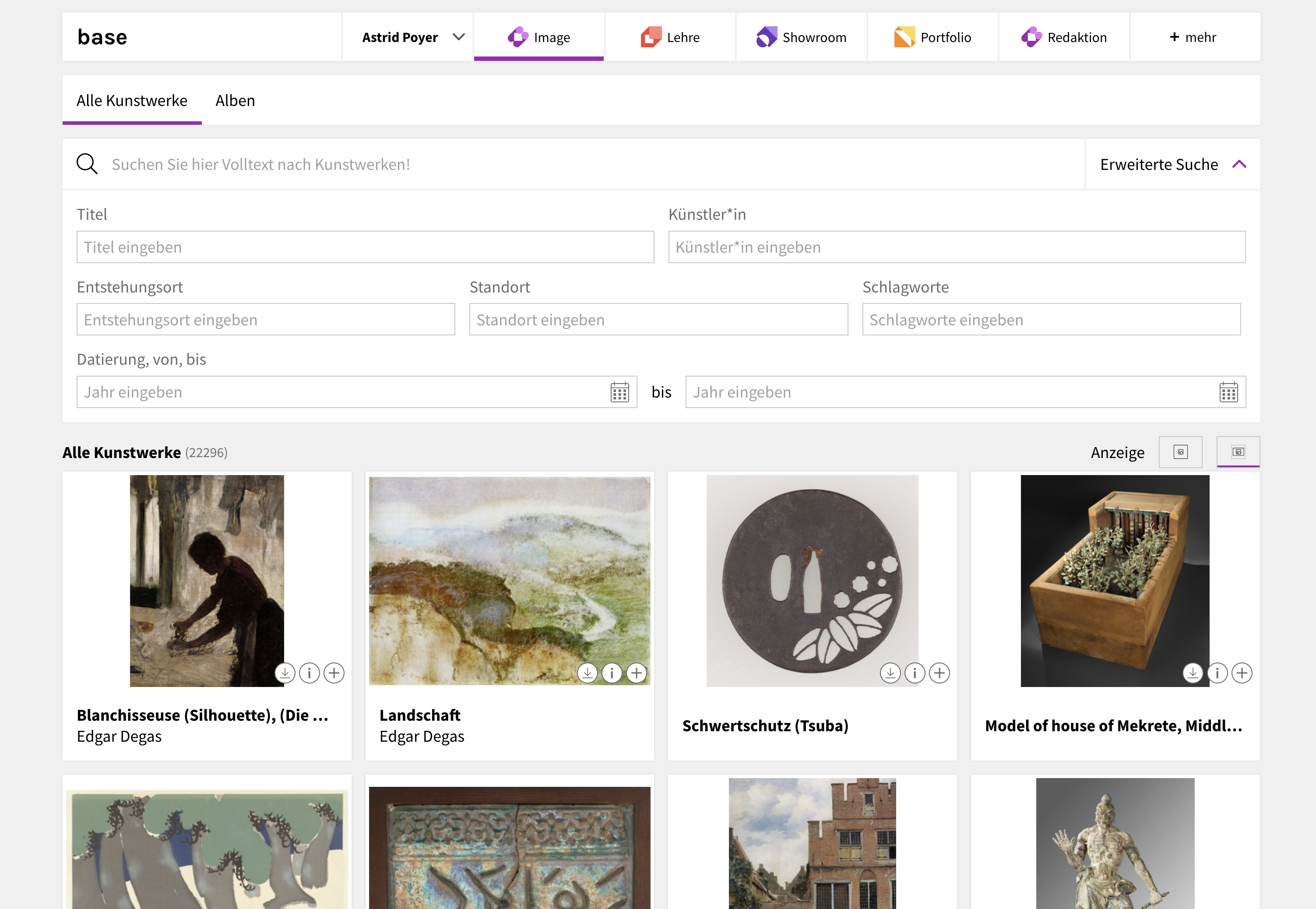Switch to the Portfolio module
The image size is (1316, 909).
point(933,37)
